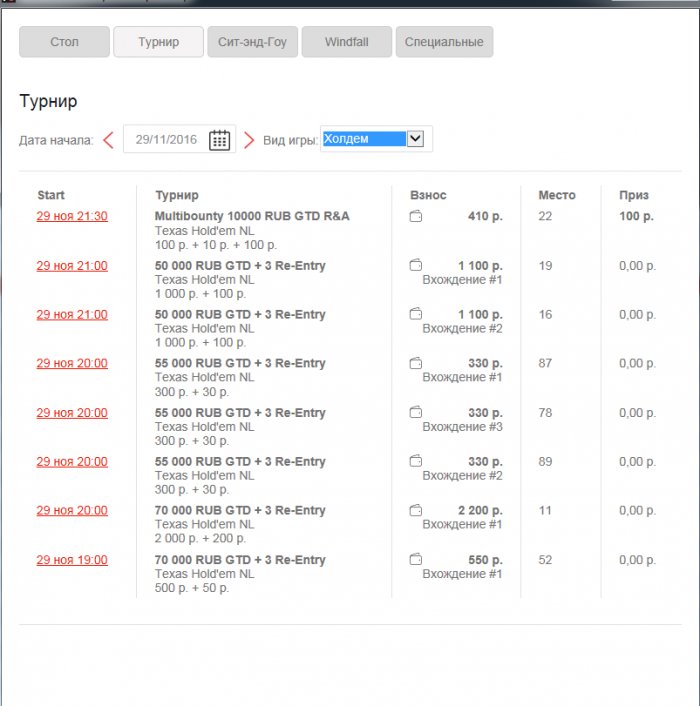
Task: Go to next date with right arrow
Action: [249, 140]
